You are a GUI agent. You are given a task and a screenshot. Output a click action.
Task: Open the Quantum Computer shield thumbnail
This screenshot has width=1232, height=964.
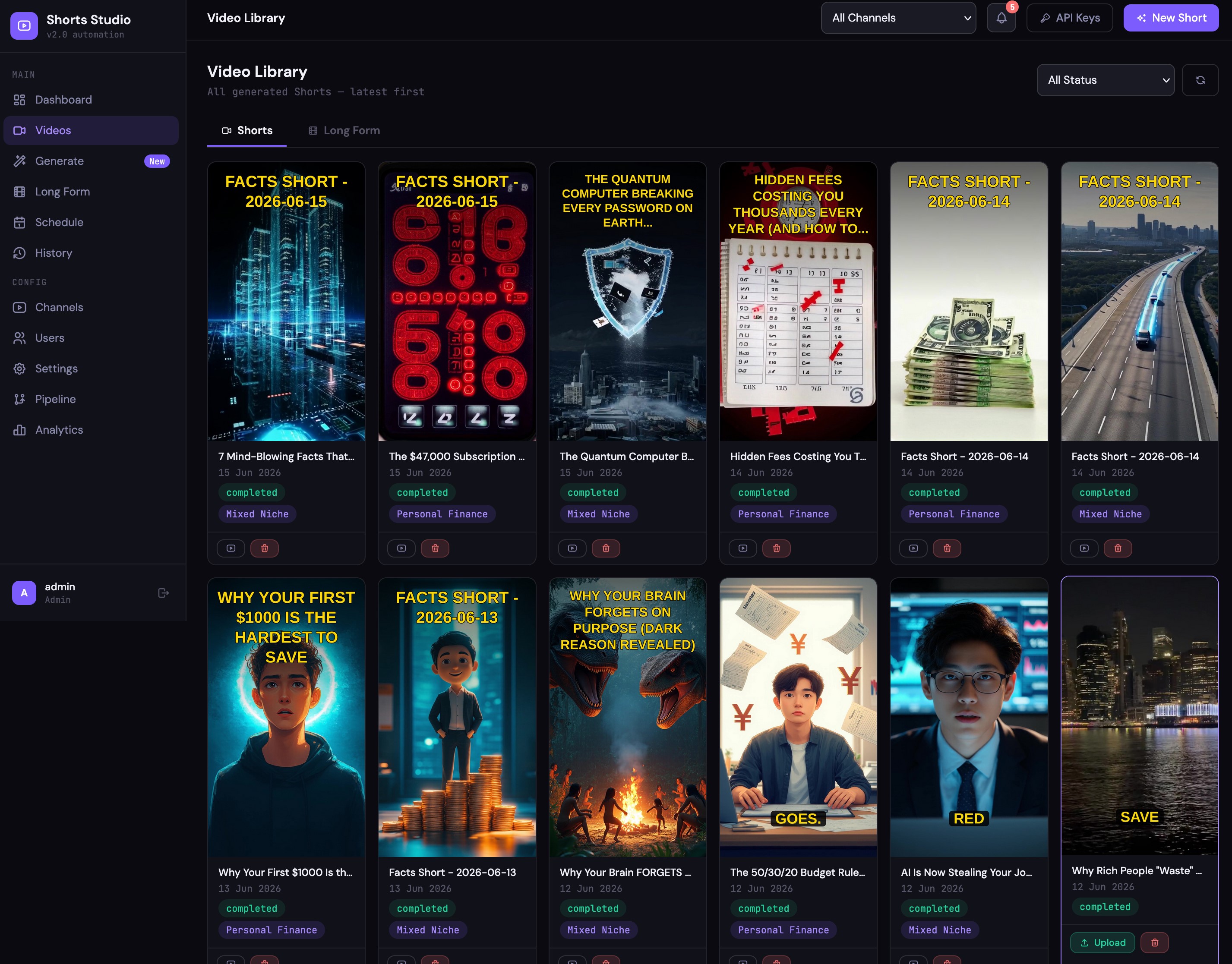(628, 301)
